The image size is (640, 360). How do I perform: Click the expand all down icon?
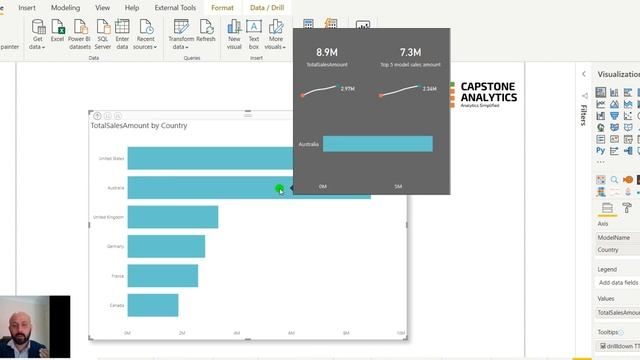coord(118,116)
